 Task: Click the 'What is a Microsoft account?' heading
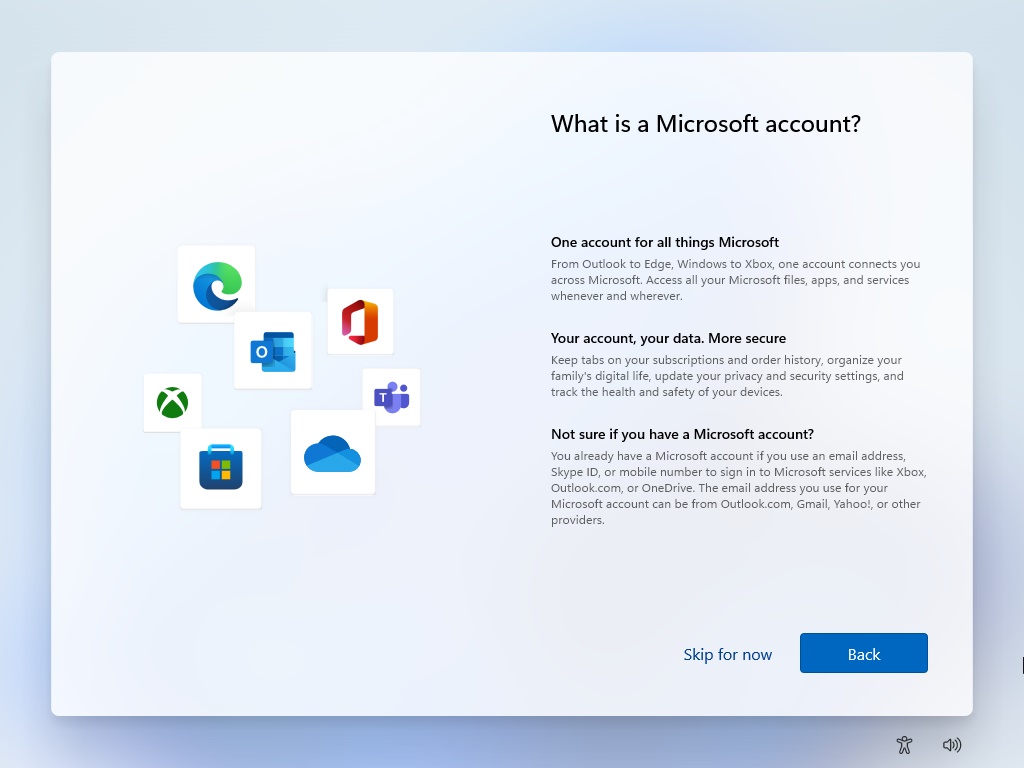pos(706,124)
